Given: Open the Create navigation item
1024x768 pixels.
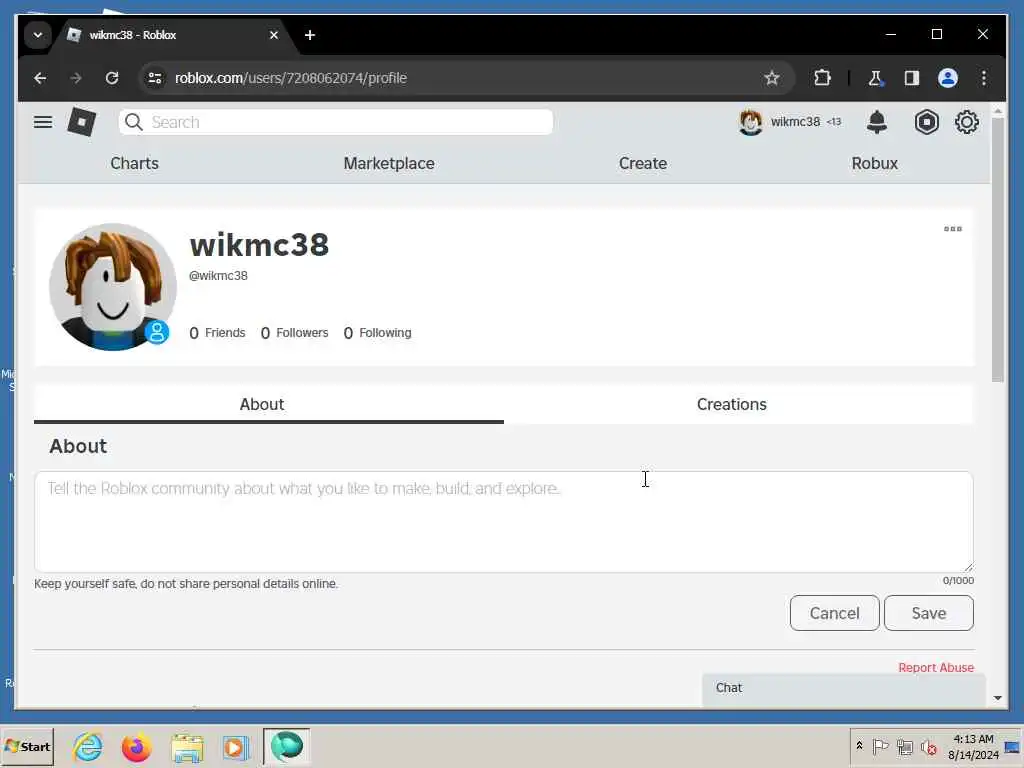Looking at the screenshot, I should (x=643, y=163).
